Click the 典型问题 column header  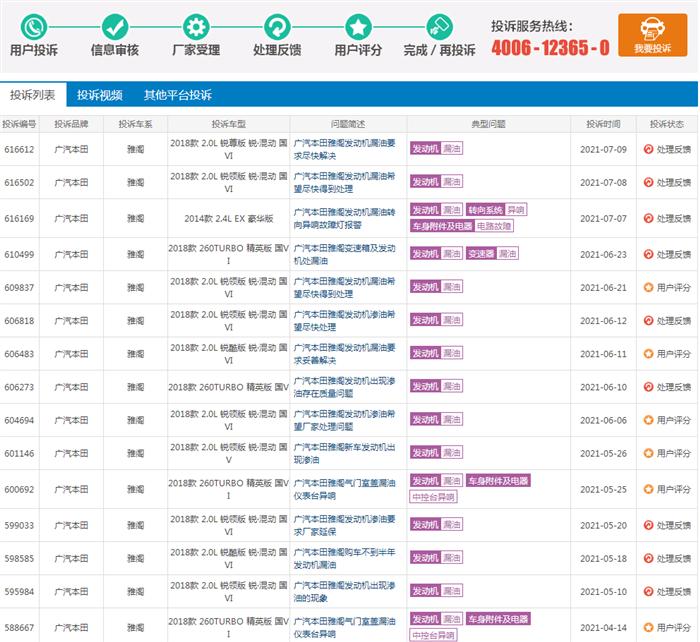pos(488,124)
